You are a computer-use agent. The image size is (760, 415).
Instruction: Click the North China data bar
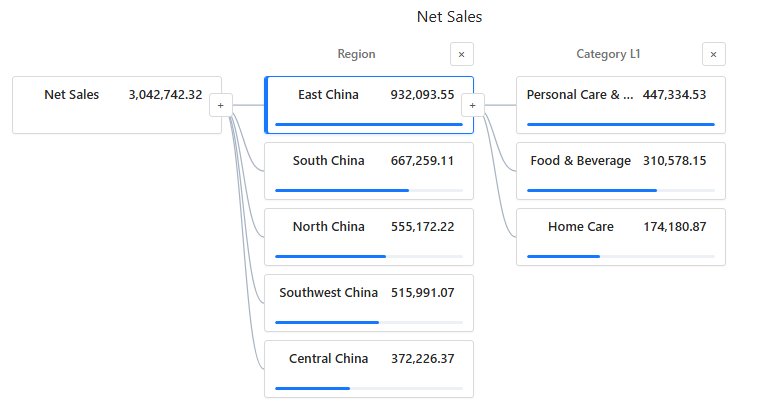[331, 256]
